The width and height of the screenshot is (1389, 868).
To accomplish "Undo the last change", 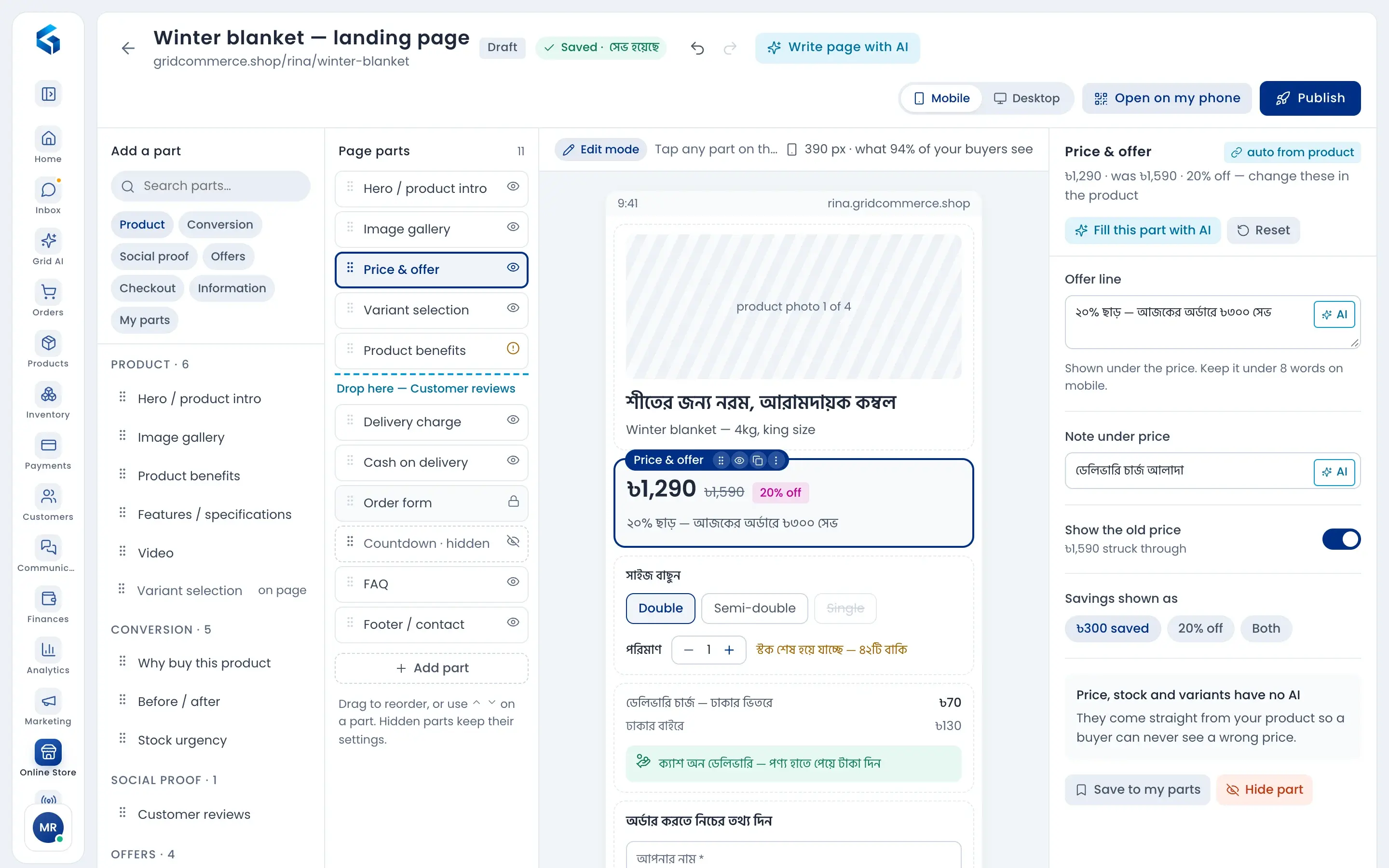I will click(x=697, y=48).
